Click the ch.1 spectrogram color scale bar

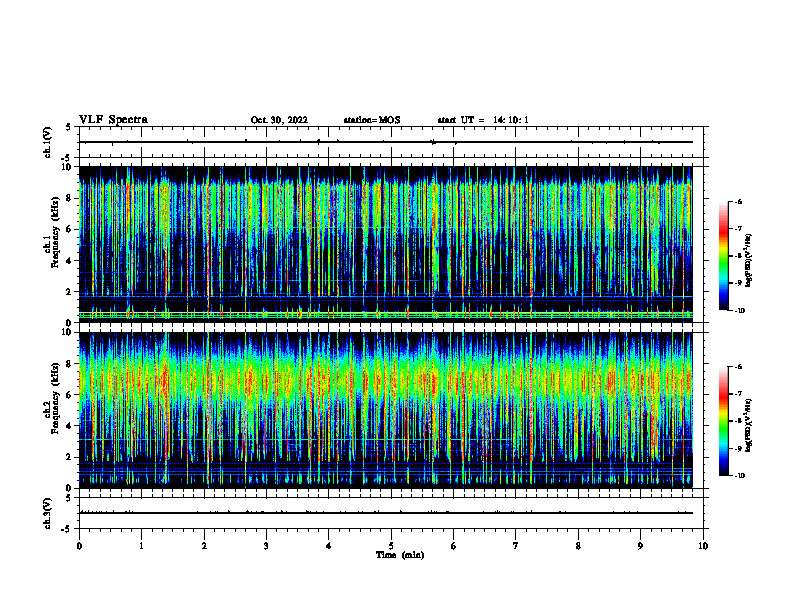[x=723, y=256]
